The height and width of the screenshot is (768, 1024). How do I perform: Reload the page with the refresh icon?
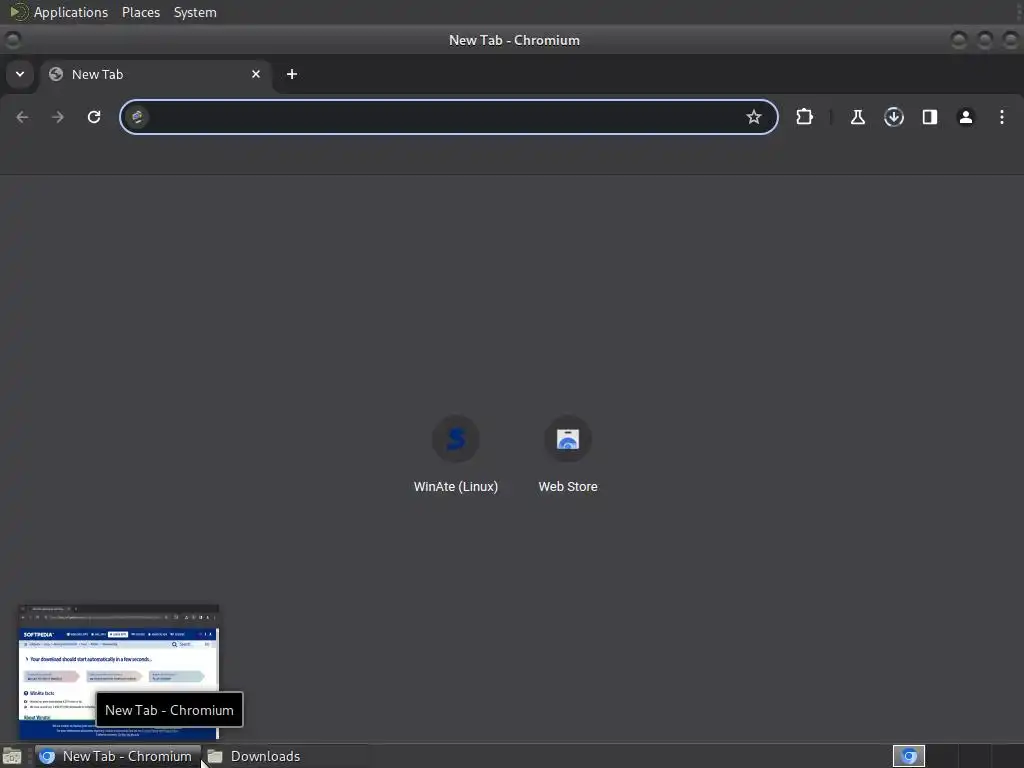[x=94, y=117]
